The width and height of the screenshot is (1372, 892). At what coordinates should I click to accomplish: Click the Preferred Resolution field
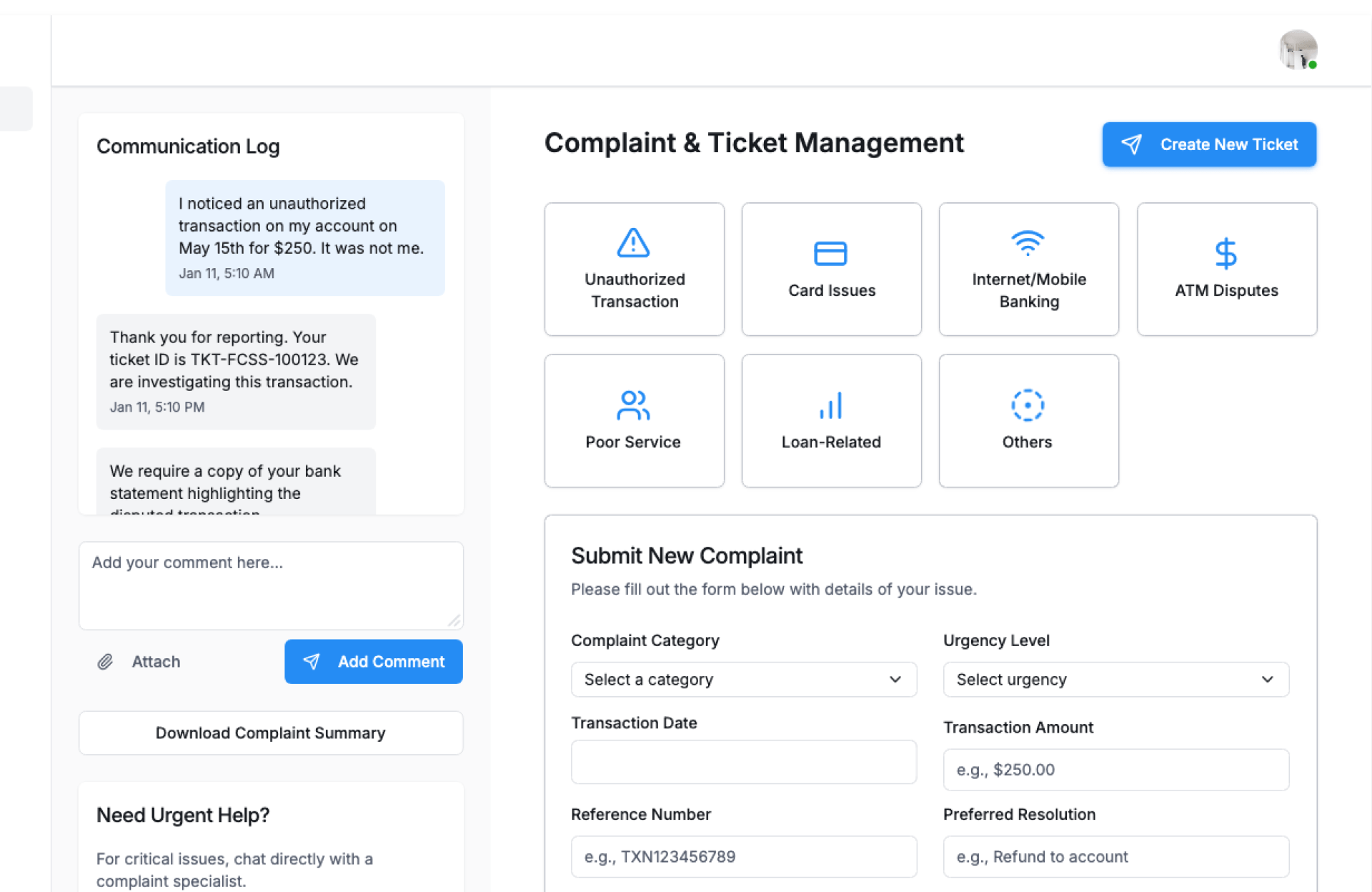1115,856
